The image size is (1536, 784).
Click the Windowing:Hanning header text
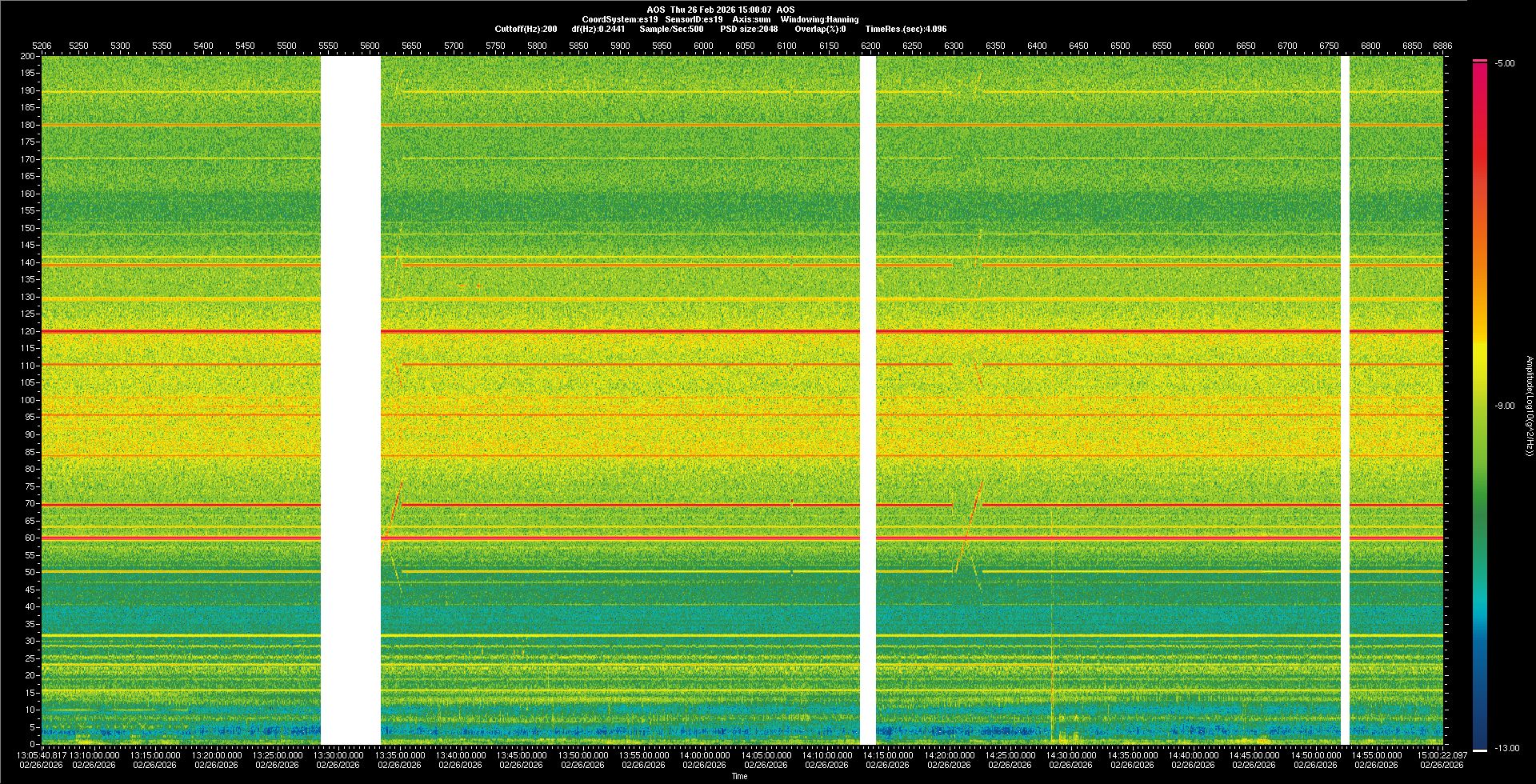tap(819, 19)
